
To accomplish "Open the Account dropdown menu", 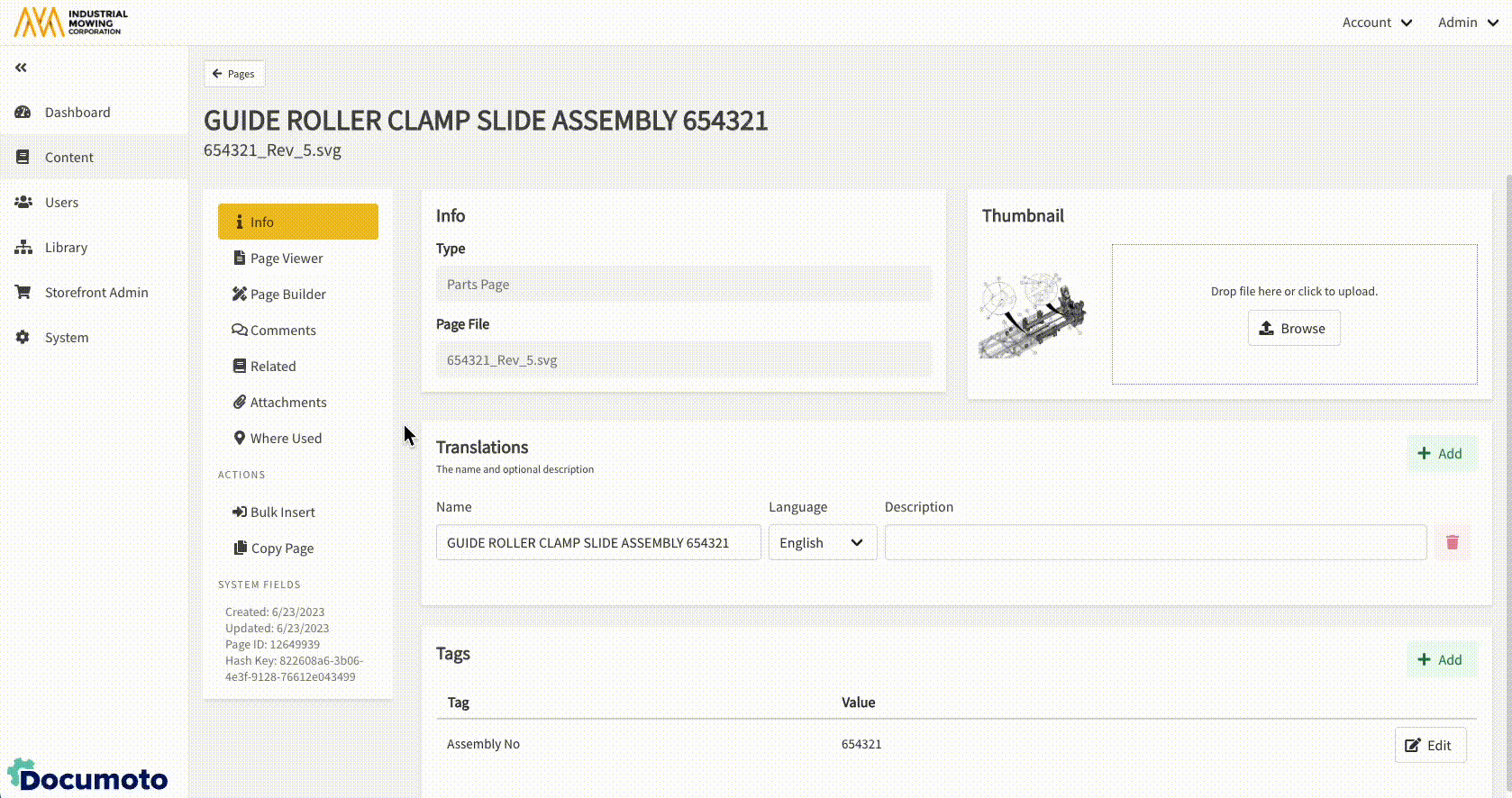I will (x=1376, y=23).
